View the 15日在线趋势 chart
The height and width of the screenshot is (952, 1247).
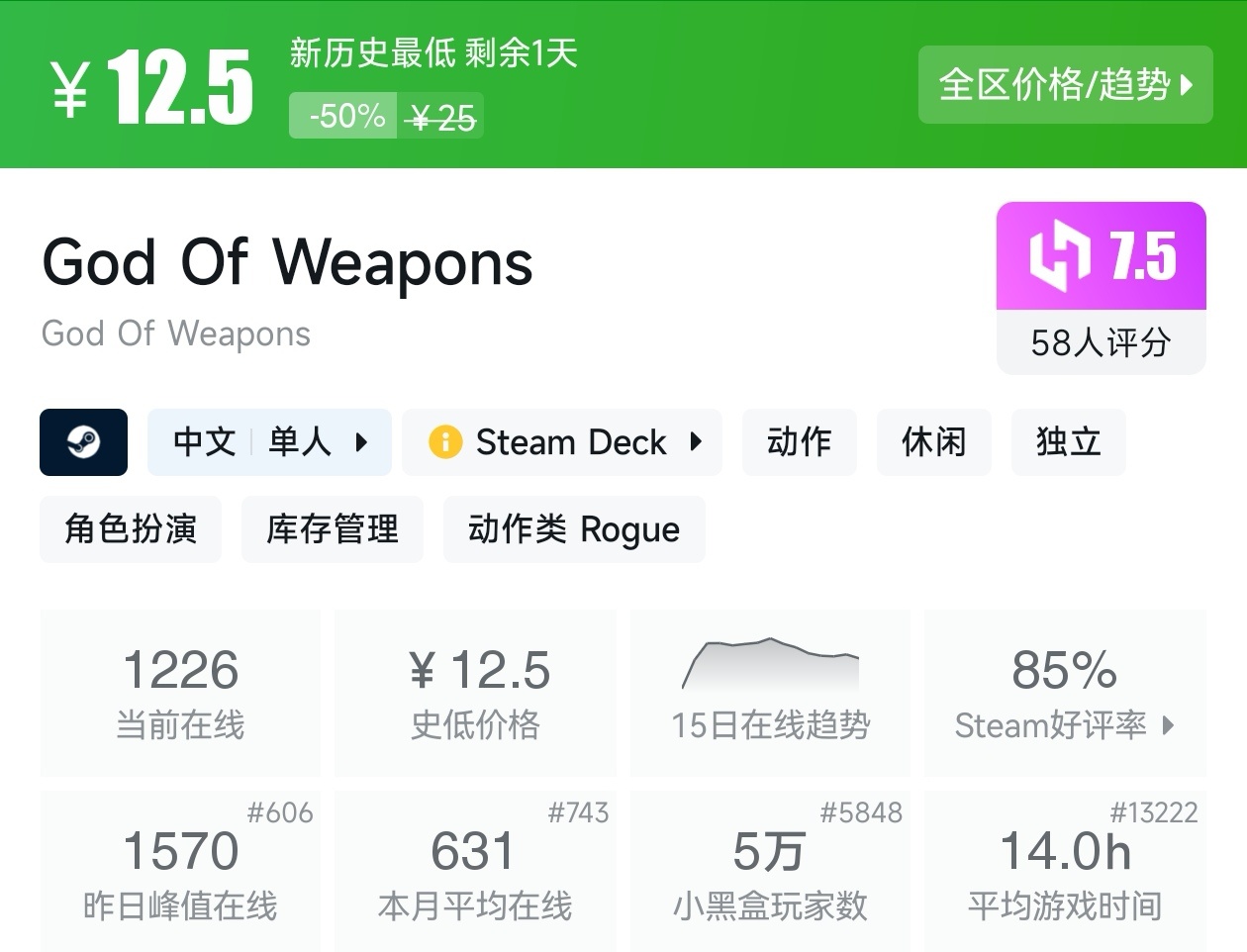coord(770,692)
